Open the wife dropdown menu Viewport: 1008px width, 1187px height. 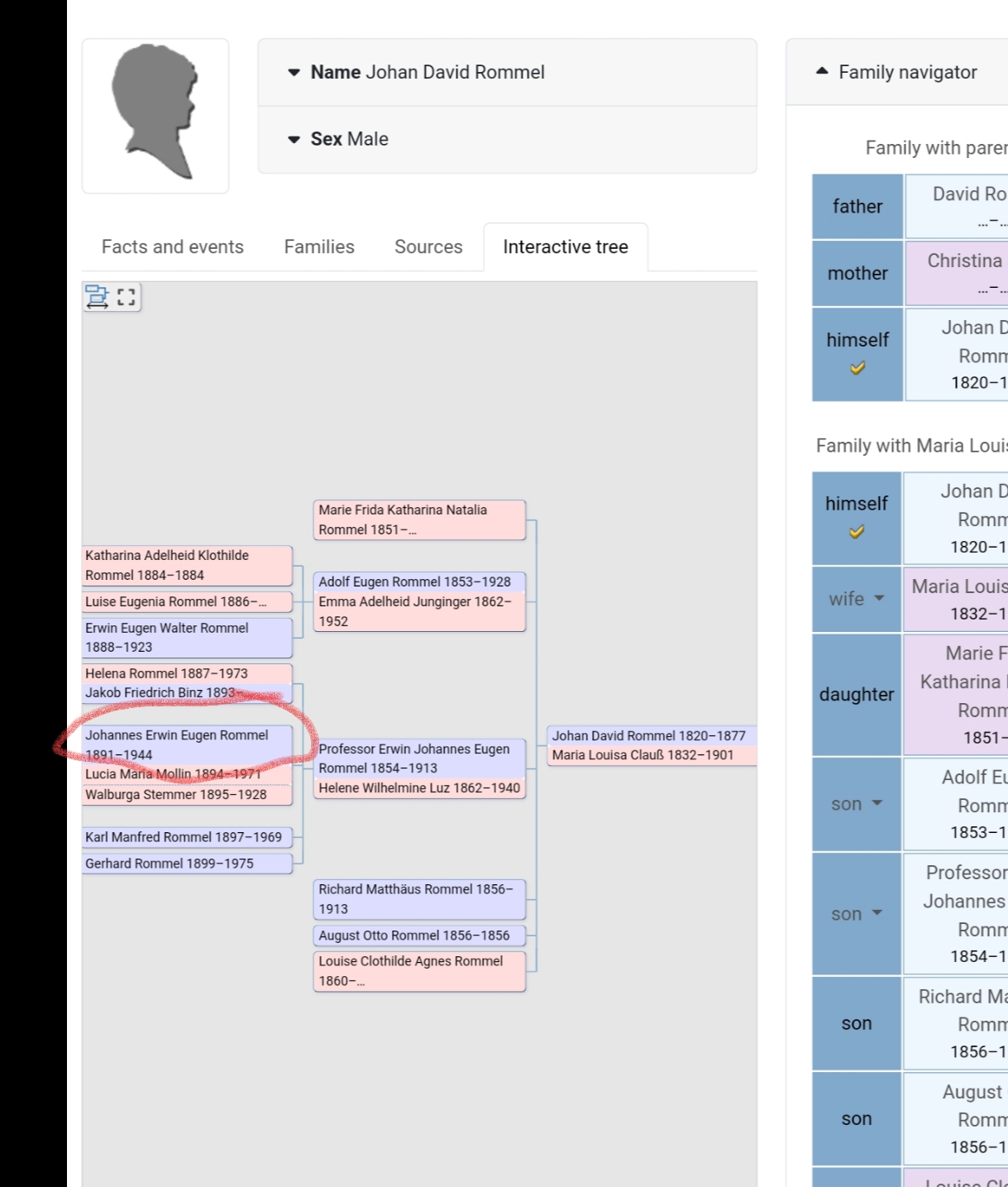pos(857,599)
